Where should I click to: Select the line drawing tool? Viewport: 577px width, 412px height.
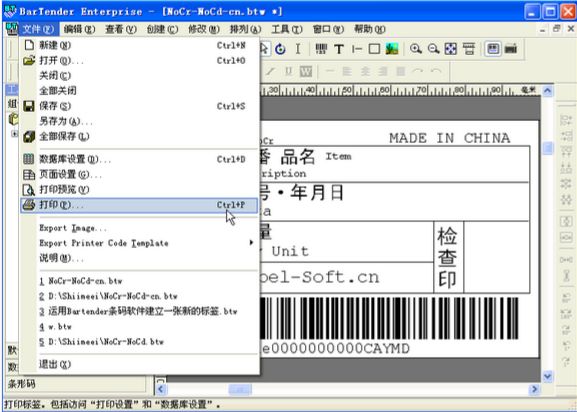[x=357, y=49]
